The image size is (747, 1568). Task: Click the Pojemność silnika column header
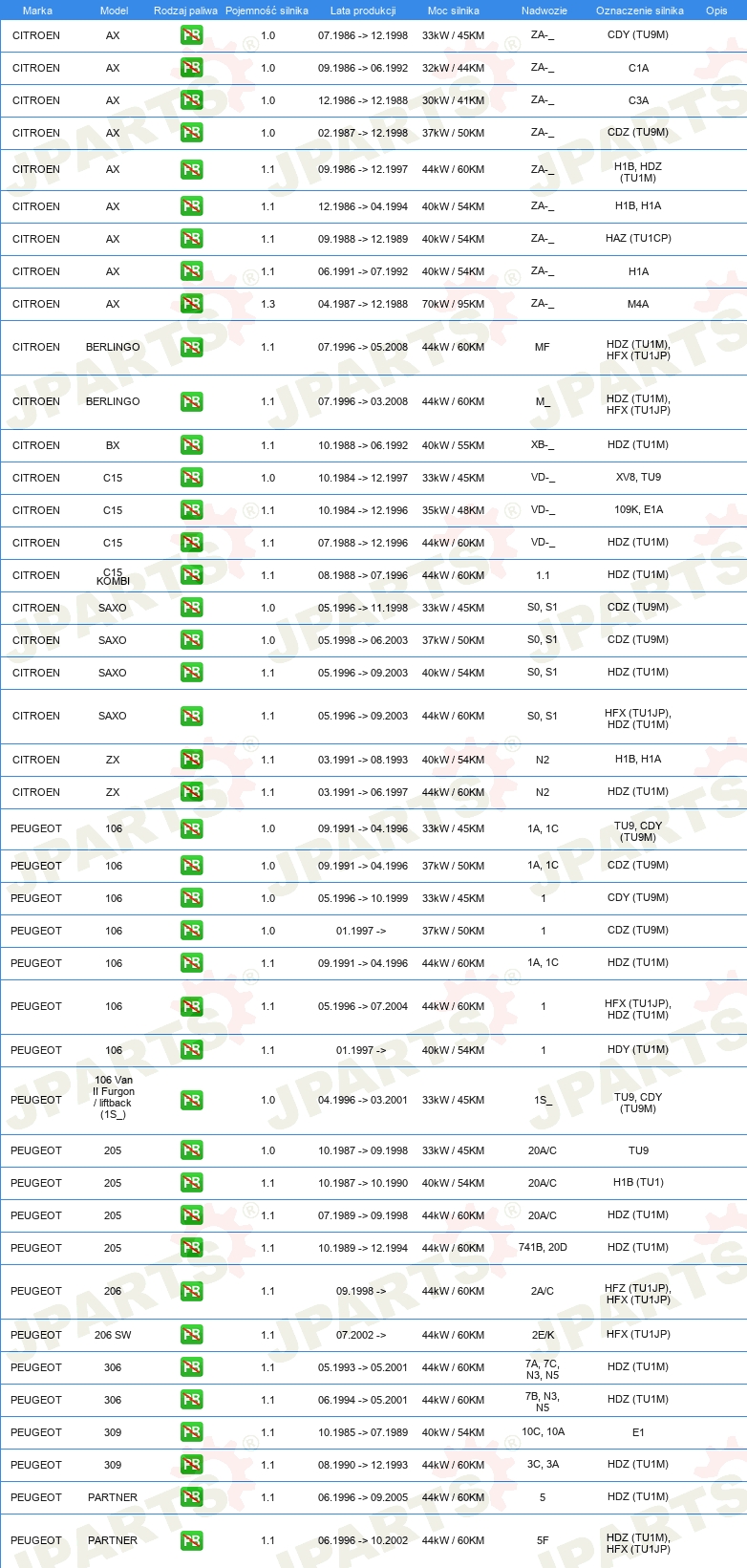(267, 11)
